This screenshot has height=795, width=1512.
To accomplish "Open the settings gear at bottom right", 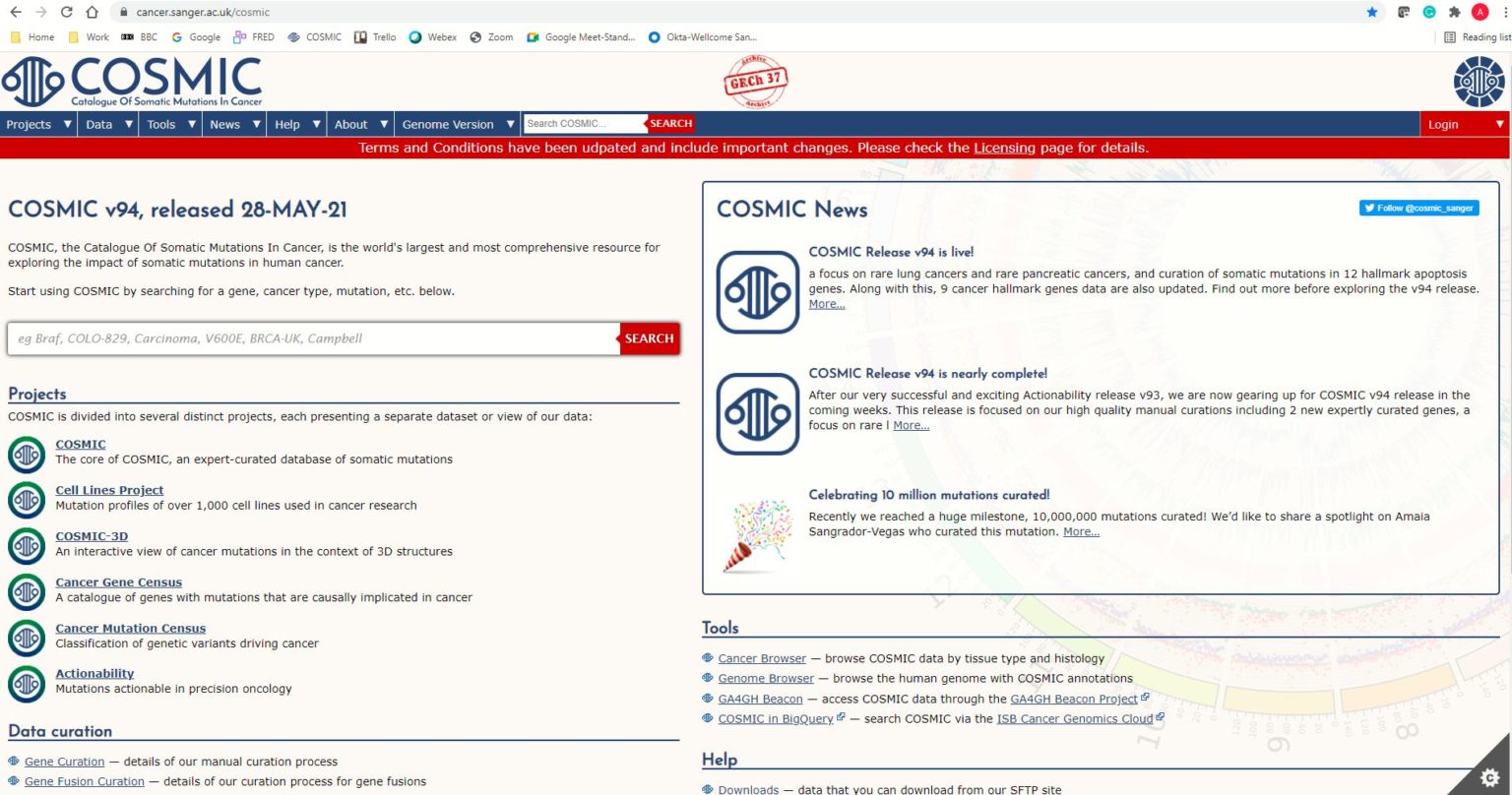I will tap(1489, 775).
